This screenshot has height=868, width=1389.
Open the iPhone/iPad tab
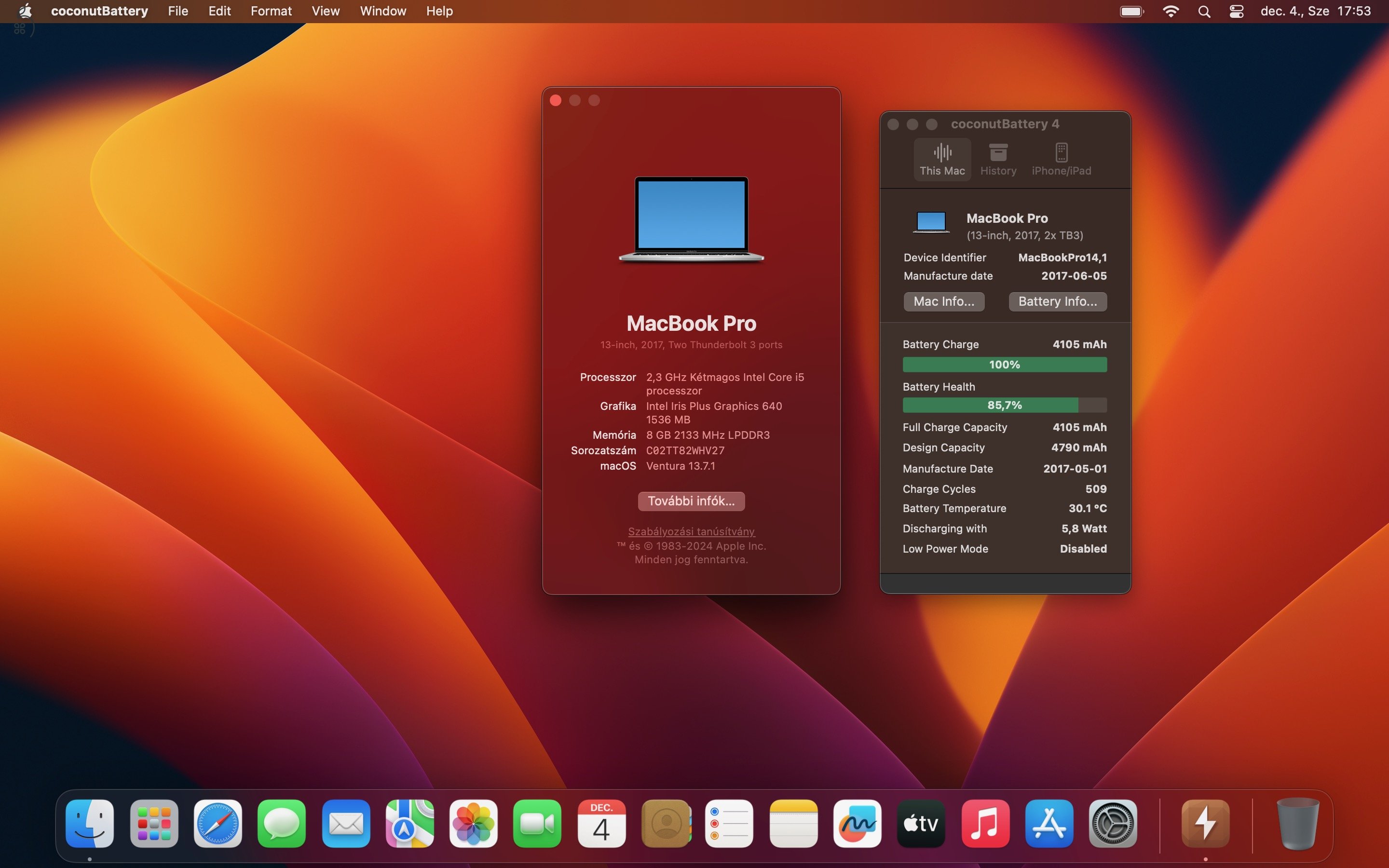pos(1061,159)
